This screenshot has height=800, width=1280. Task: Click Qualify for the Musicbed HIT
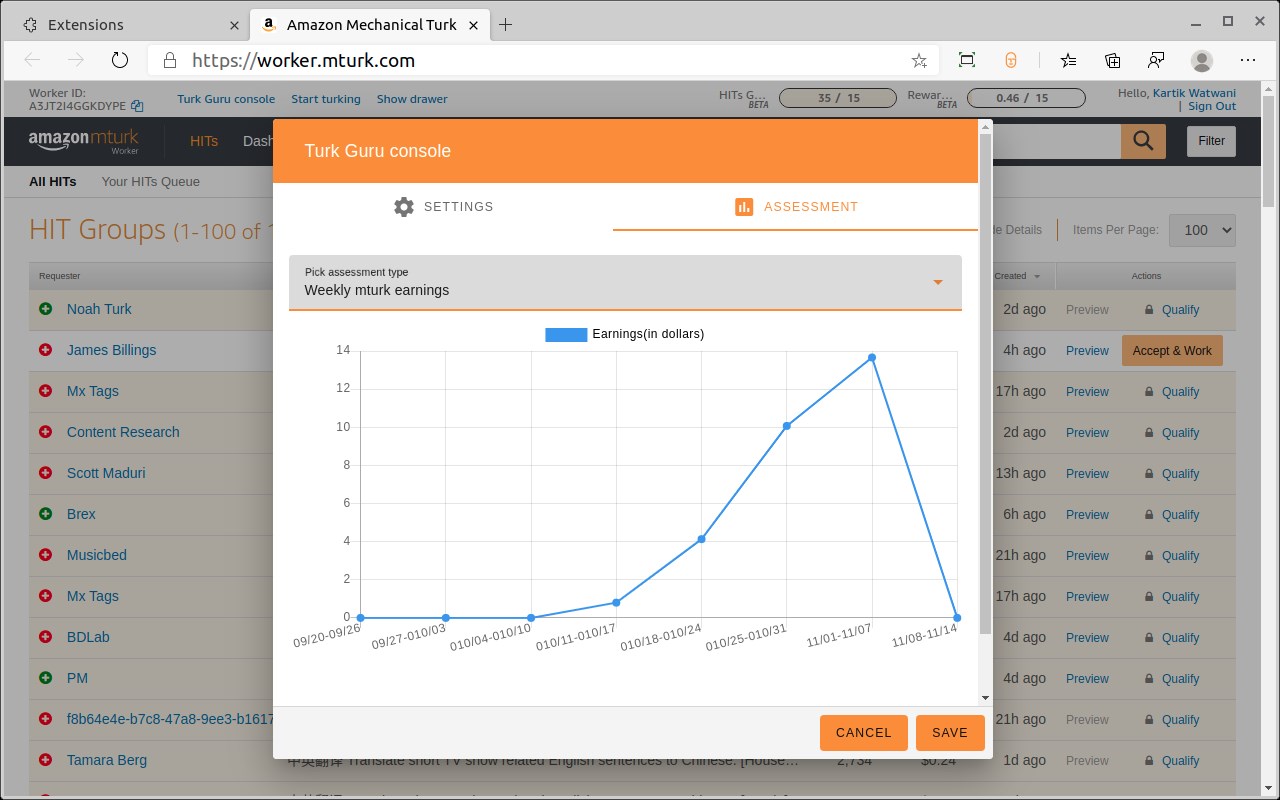coord(1180,556)
